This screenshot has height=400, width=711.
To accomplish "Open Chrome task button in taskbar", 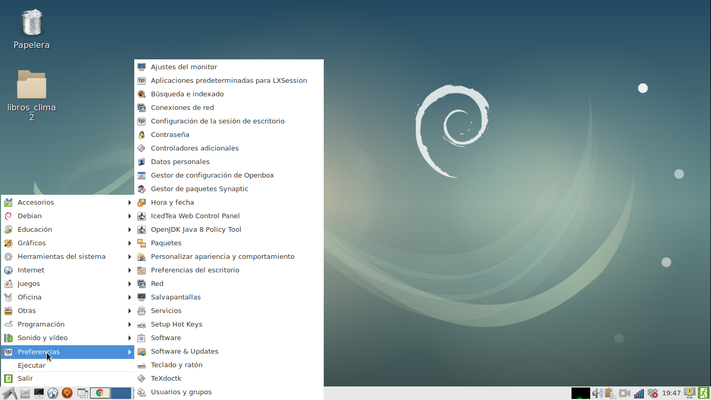I will click(100, 393).
